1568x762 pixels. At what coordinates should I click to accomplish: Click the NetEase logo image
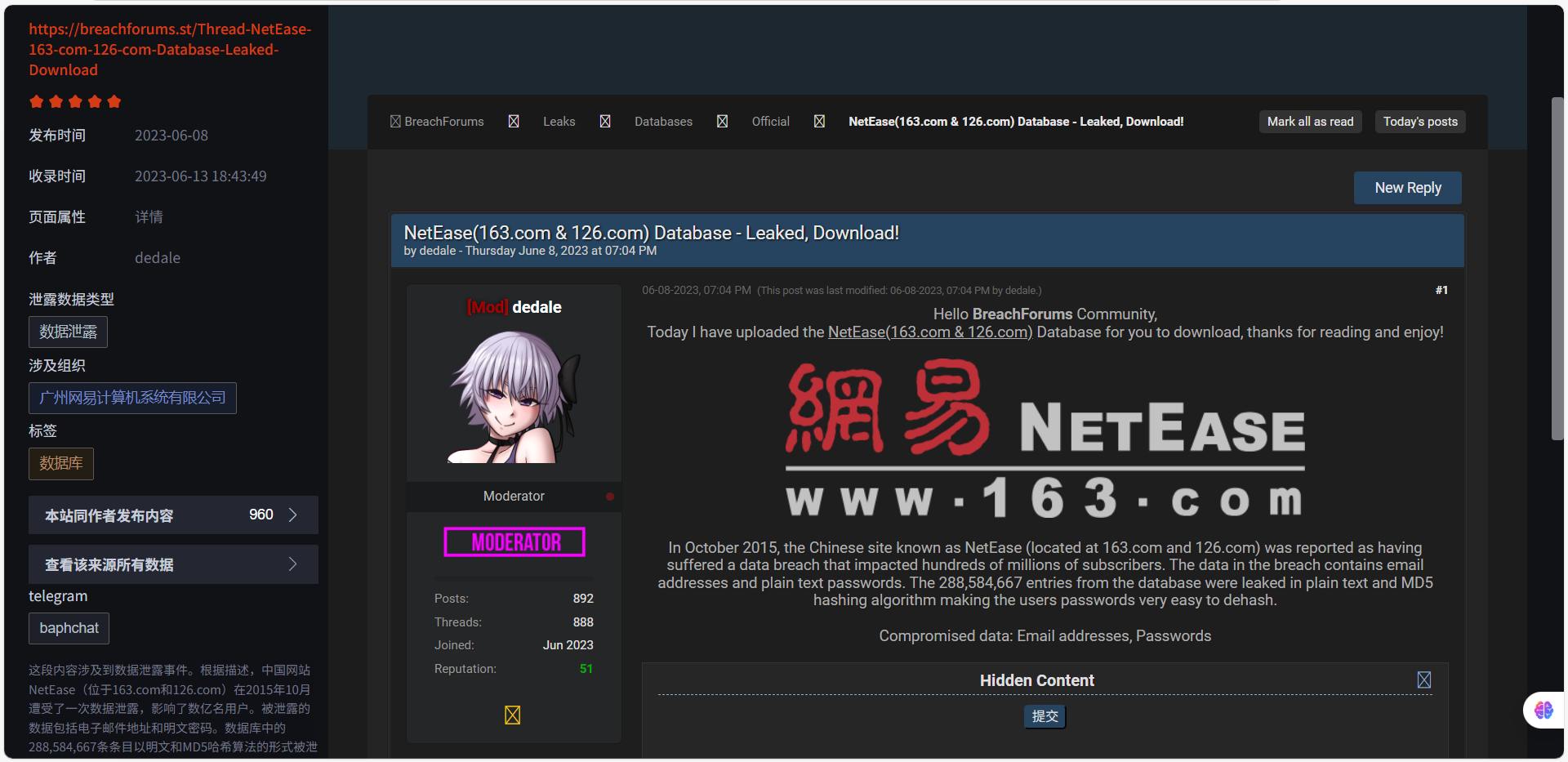(x=1045, y=439)
